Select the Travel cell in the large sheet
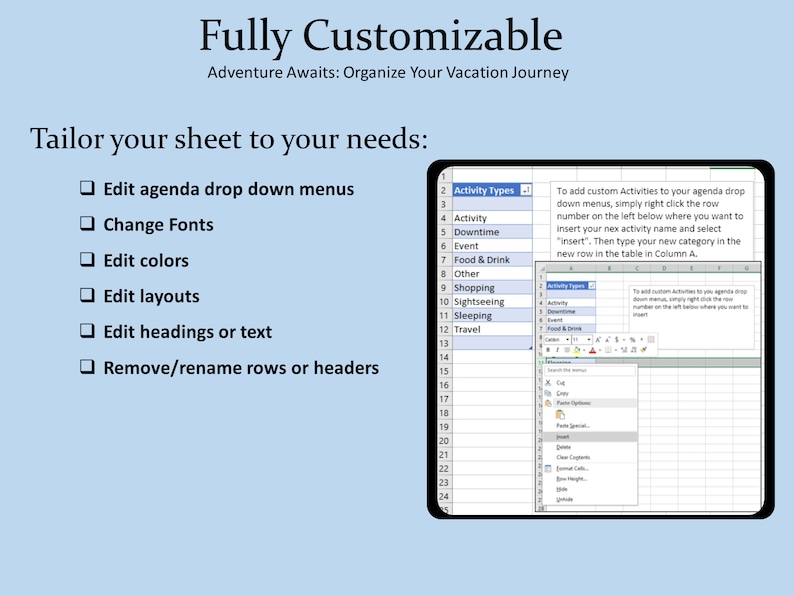 pyautogui.click(x=492, y=329)
